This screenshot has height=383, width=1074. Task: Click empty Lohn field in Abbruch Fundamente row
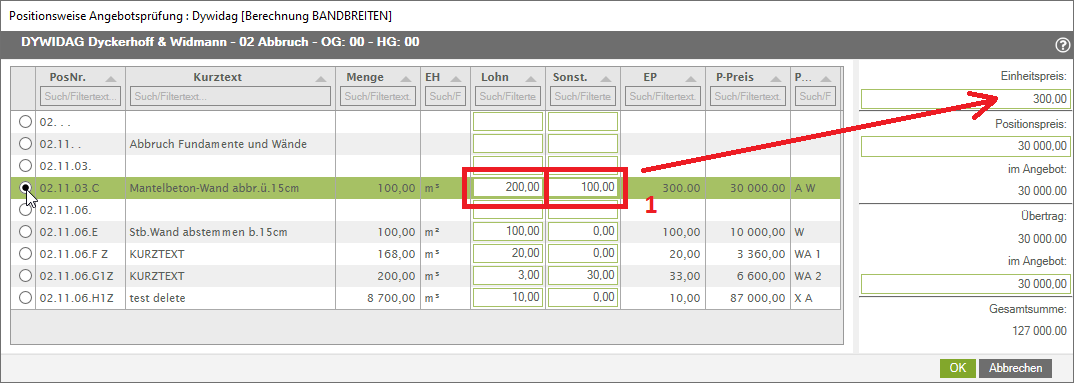point(508,144)
